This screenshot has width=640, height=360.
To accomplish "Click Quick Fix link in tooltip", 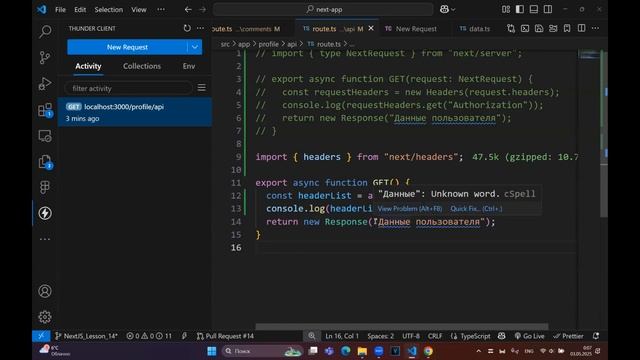I will (476, 209).
